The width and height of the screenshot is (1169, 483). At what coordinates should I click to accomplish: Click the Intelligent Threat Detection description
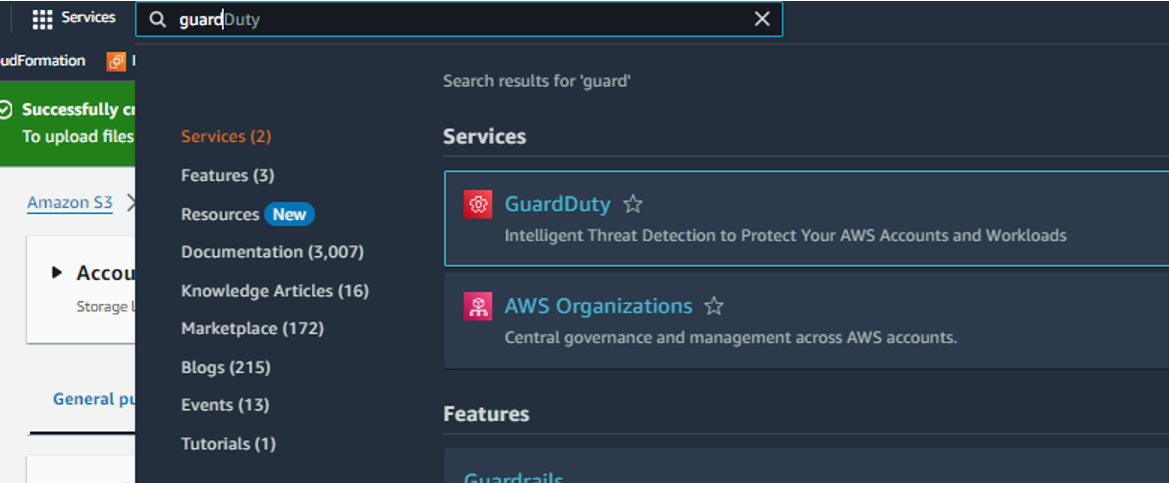785,236
